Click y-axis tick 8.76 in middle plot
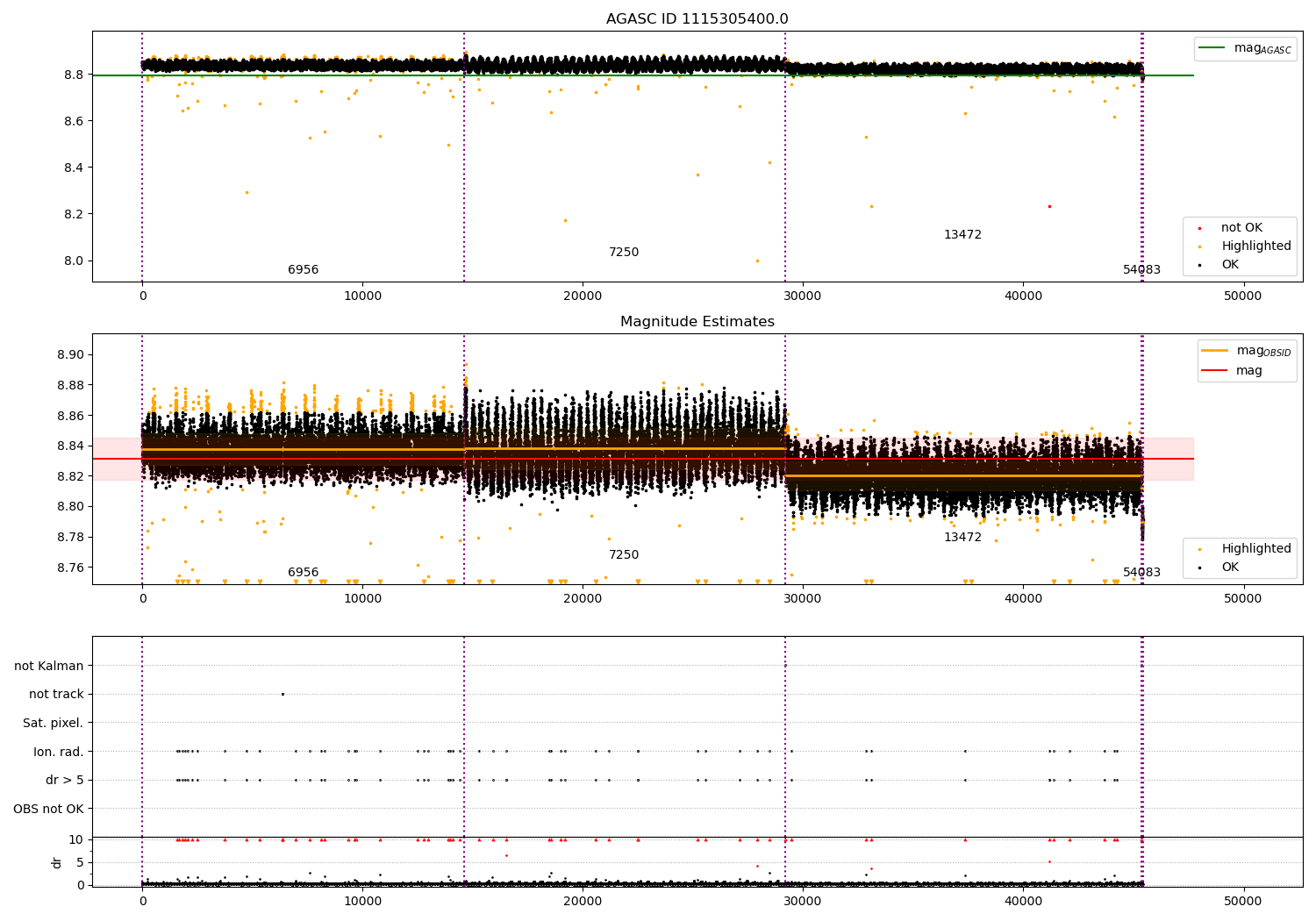The image size is (1316, 921). pos(70,568)
